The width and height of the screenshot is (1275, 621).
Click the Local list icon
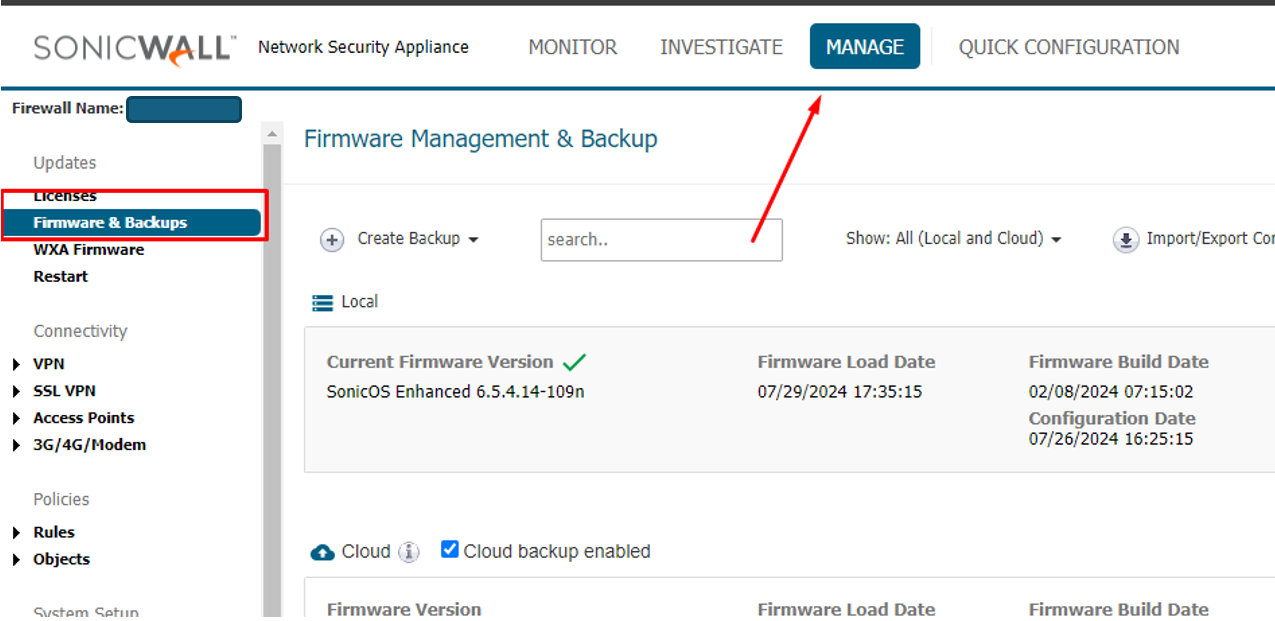(x=322, y=302)
